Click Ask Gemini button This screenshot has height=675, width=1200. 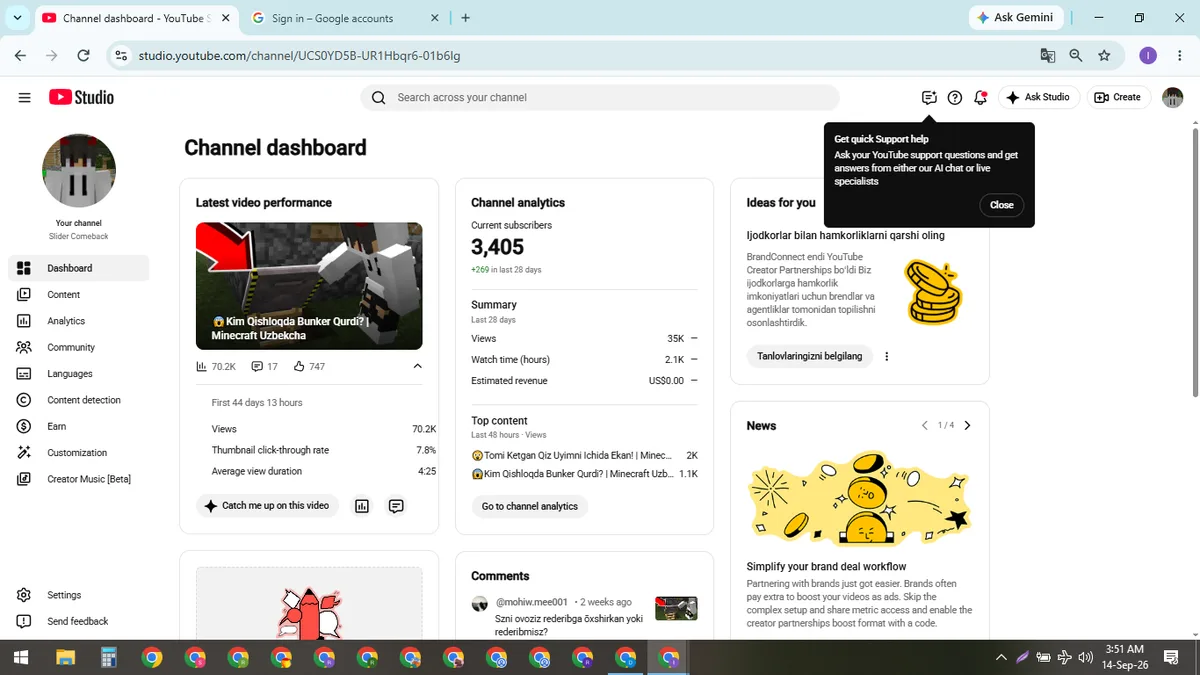[1015, 18]
